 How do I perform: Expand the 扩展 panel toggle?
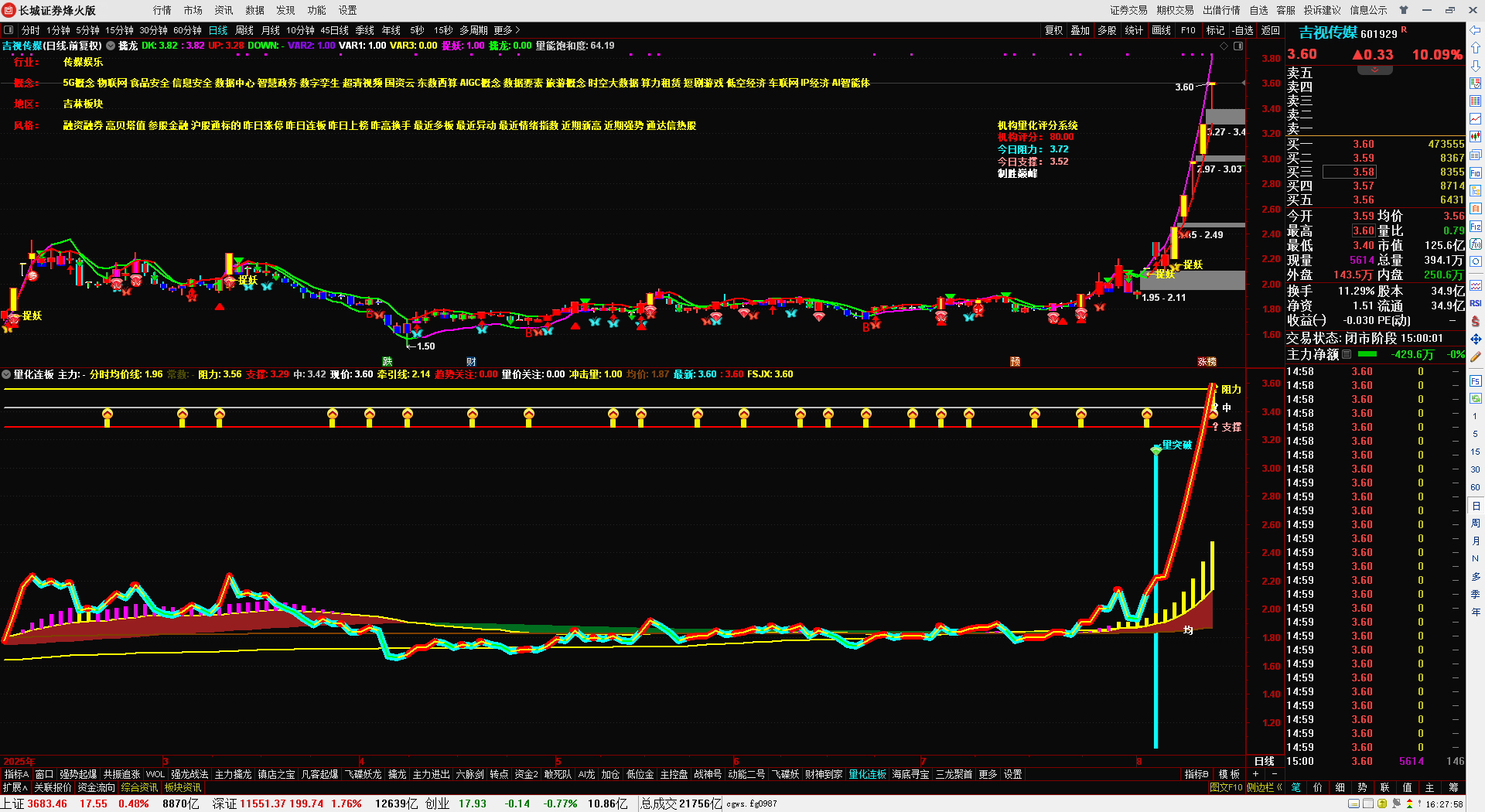coord(15,787)
